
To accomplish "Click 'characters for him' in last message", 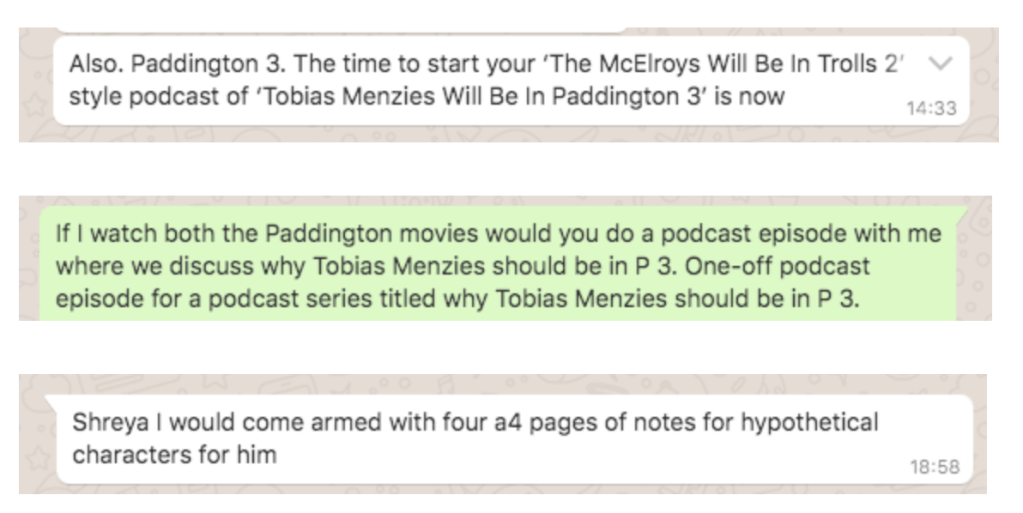I will (173, 455).
